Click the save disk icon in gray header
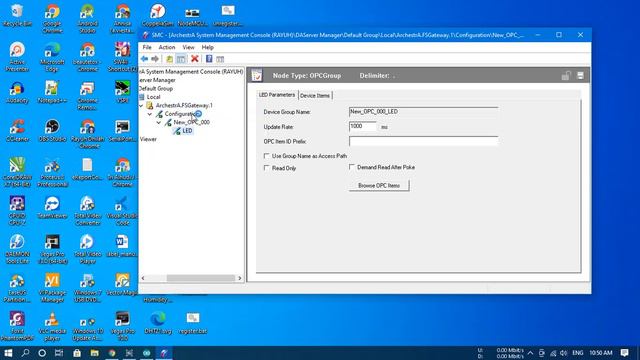Screen dimensions: 640x360 pyautogui.click(x=580, y=76)
